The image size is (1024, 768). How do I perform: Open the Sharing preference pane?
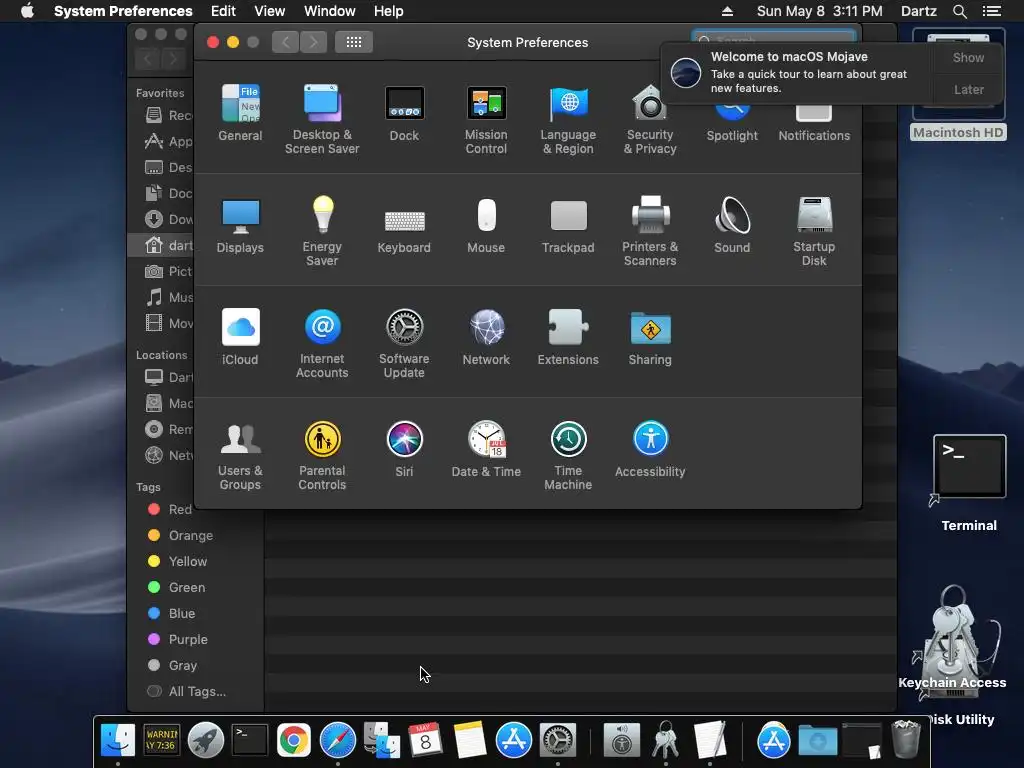[650, 337]
